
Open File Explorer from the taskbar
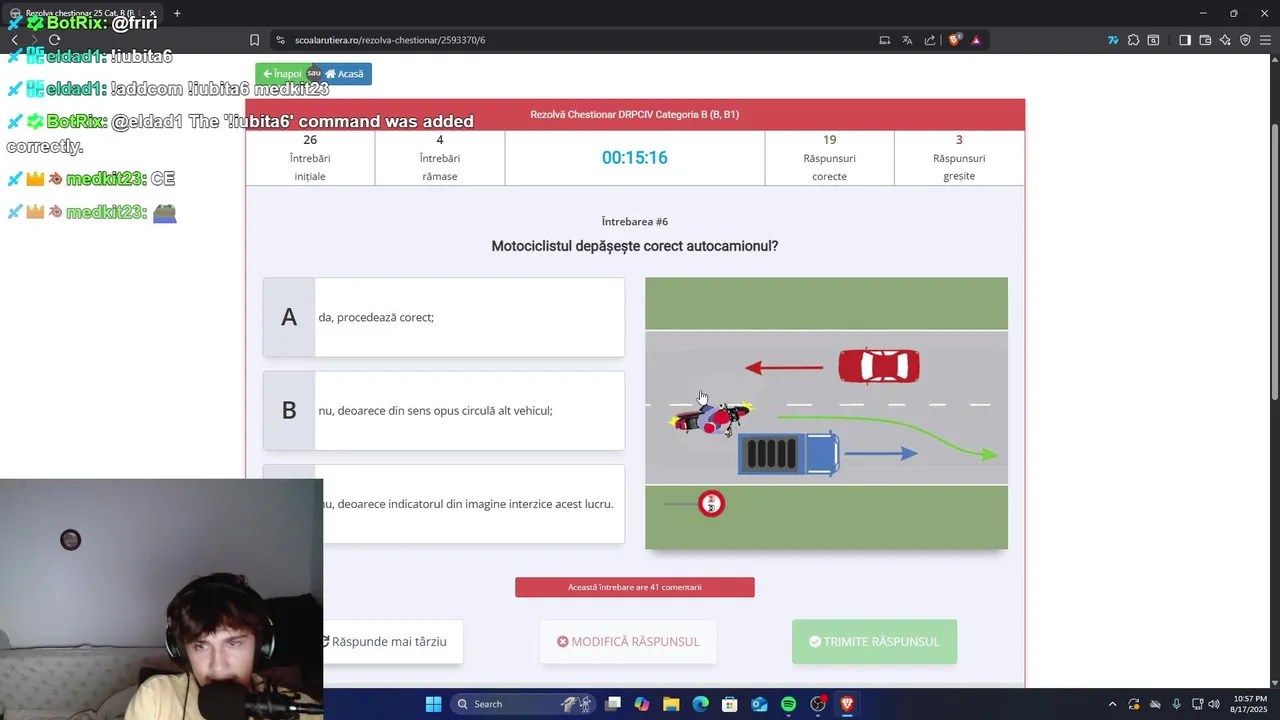[671, 704]
